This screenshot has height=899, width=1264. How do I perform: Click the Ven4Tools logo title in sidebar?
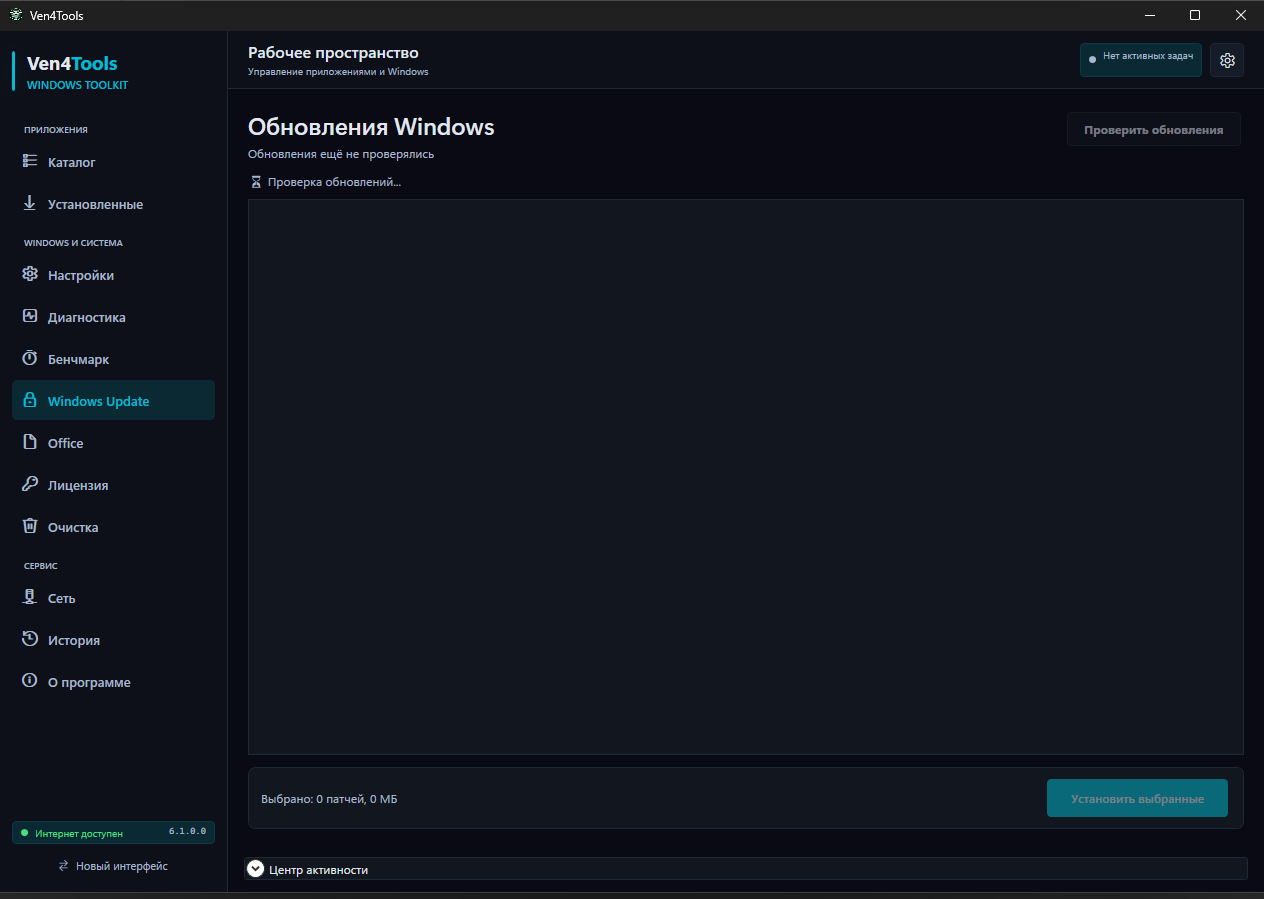(x=72, y=63)
